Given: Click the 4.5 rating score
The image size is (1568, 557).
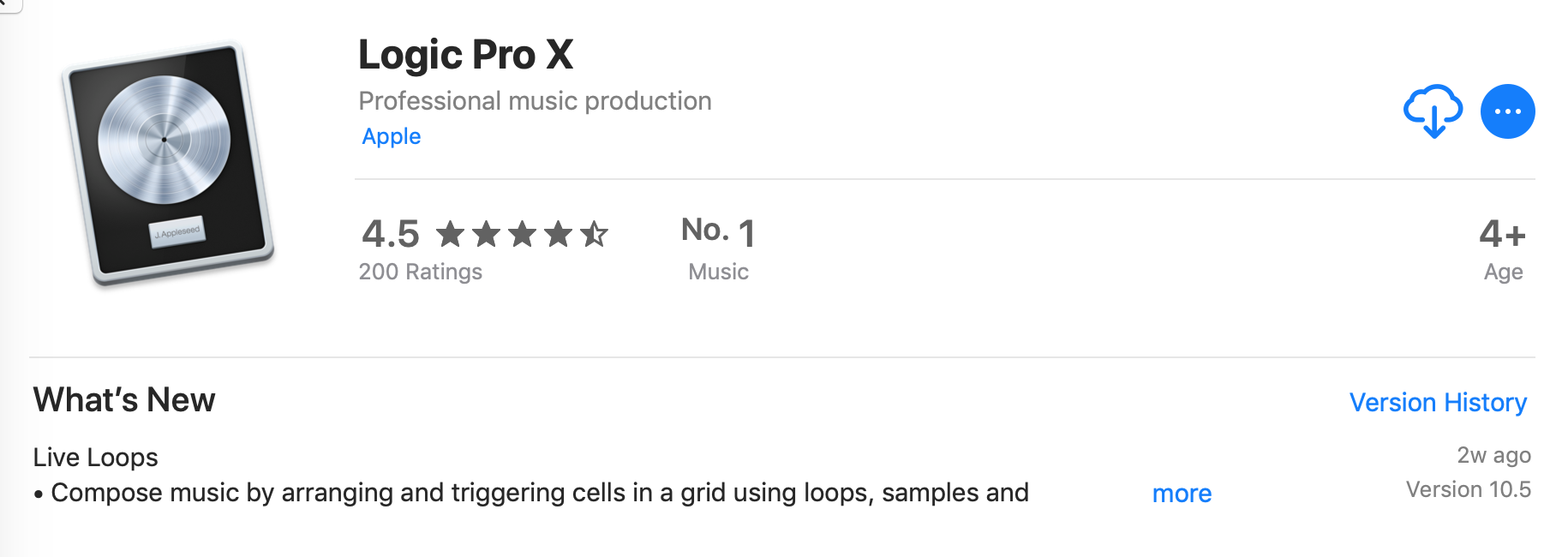Looking at the screenshot, I should [391, 233].
